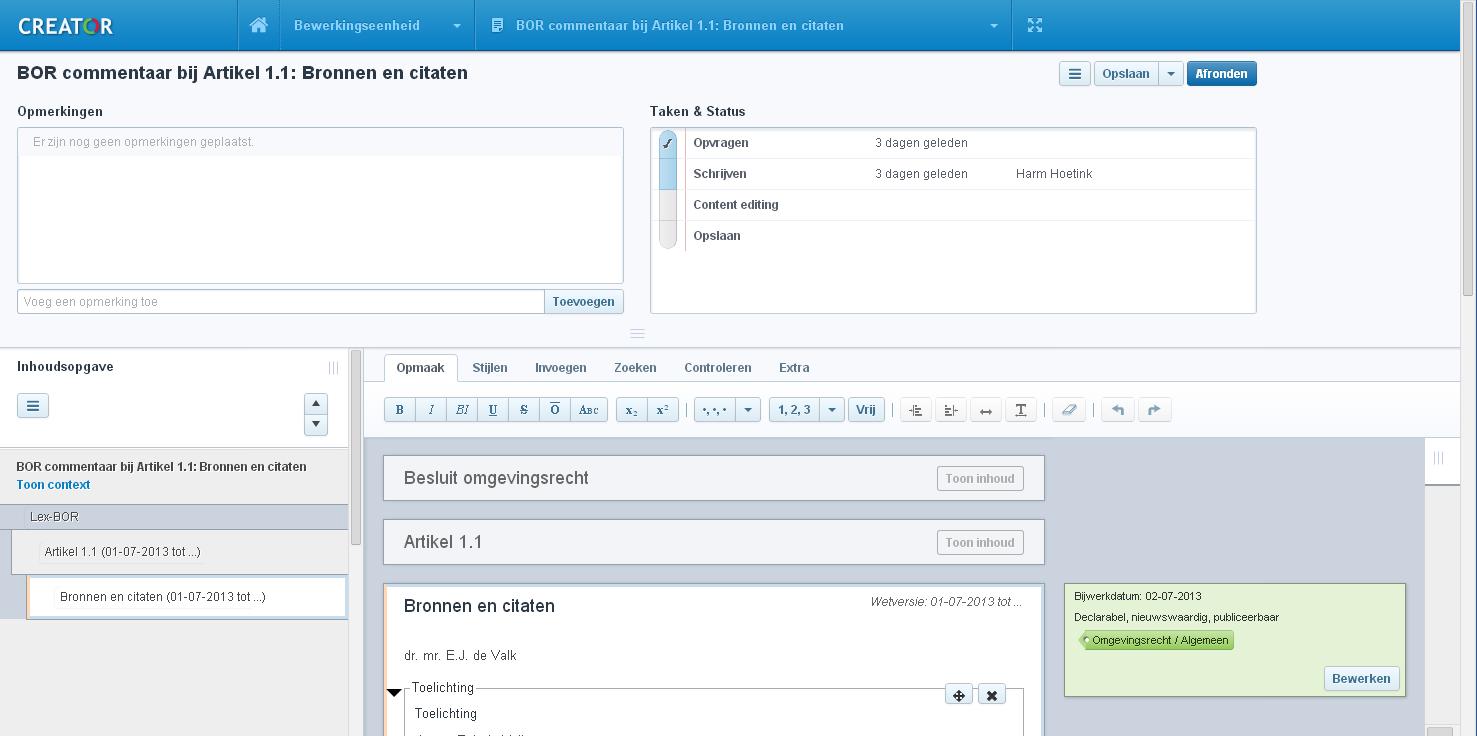Click the Toon context link
The width and height of the screenshot is (1477, 736).
click(x=53, y=485)
